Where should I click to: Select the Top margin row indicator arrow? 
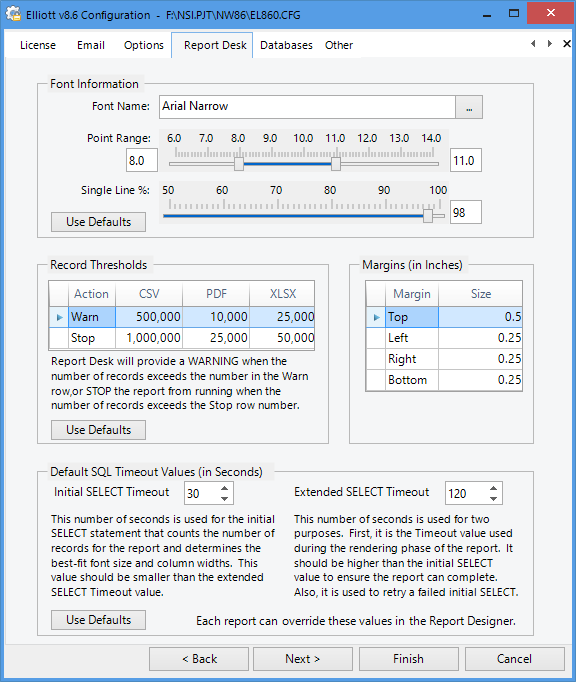click(376, 317)
